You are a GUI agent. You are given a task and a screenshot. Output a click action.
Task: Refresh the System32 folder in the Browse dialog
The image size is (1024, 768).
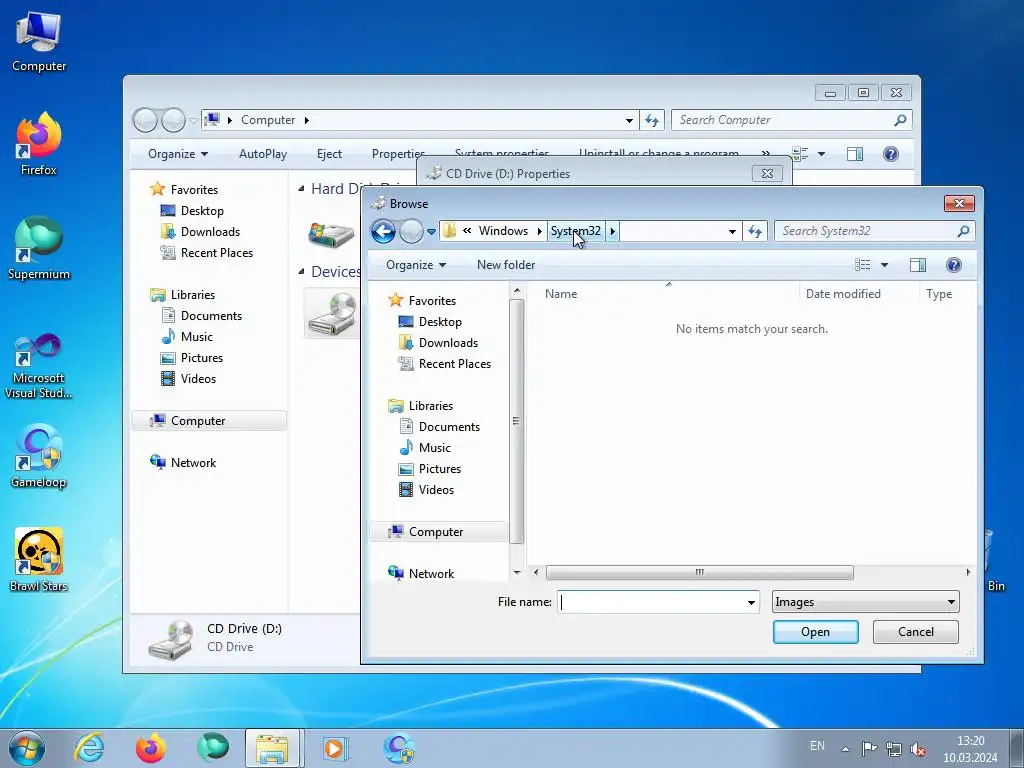[755, 231]
